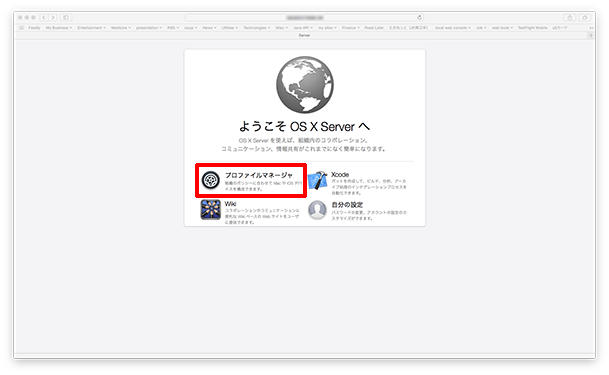This screenshot has width=609, height=375.
Task: Expand the Job bookmarks folder
Action: click(x=481, y=28)
